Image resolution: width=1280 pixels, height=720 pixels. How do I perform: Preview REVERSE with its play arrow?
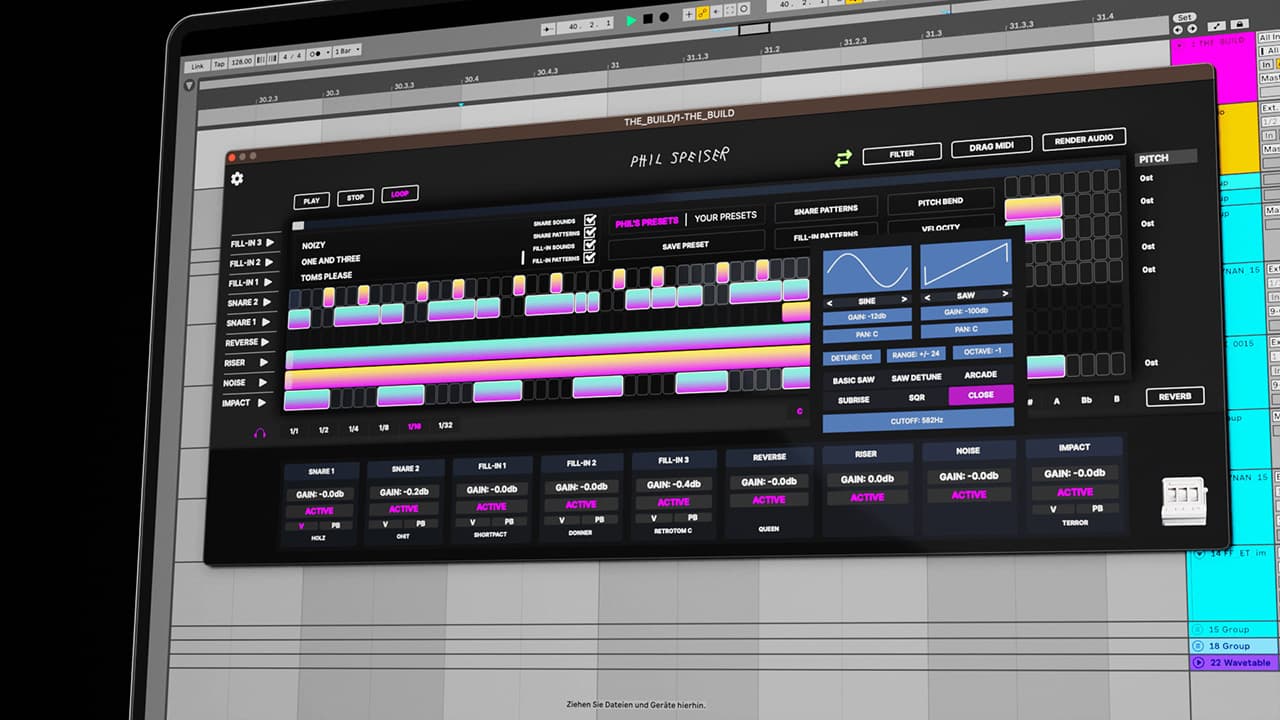pyautogui.click(x=265, y=343)
